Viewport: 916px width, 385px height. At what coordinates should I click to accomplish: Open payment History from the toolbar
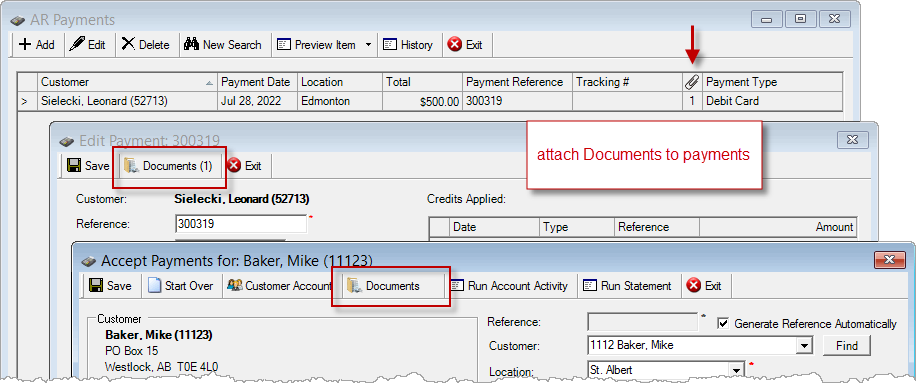tap(408, 45)
